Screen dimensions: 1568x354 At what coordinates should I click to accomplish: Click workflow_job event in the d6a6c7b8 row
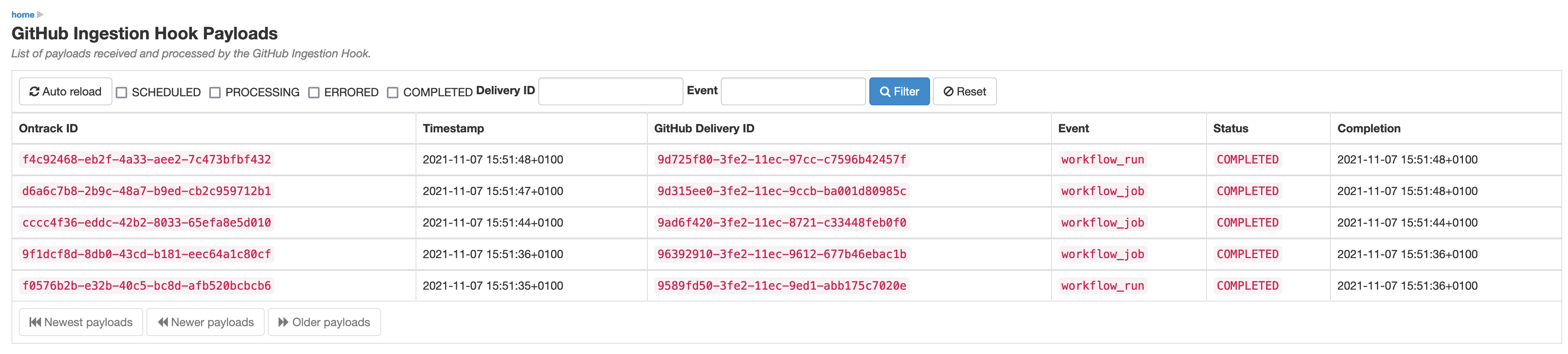(1102, 191)
